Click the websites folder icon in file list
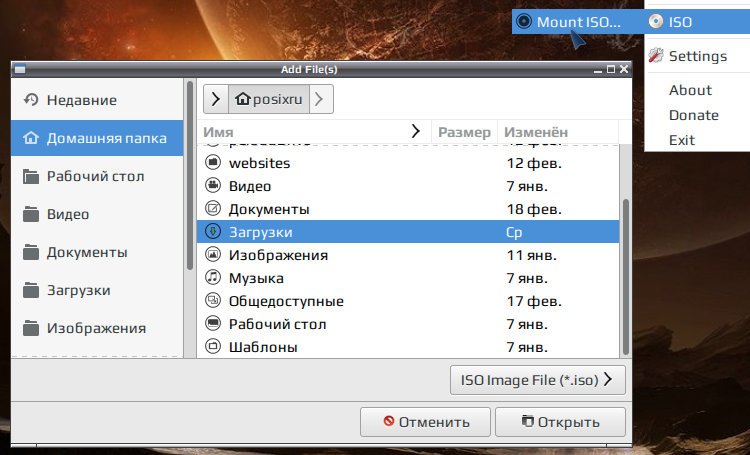750x455 pixels. coord(213,162)
